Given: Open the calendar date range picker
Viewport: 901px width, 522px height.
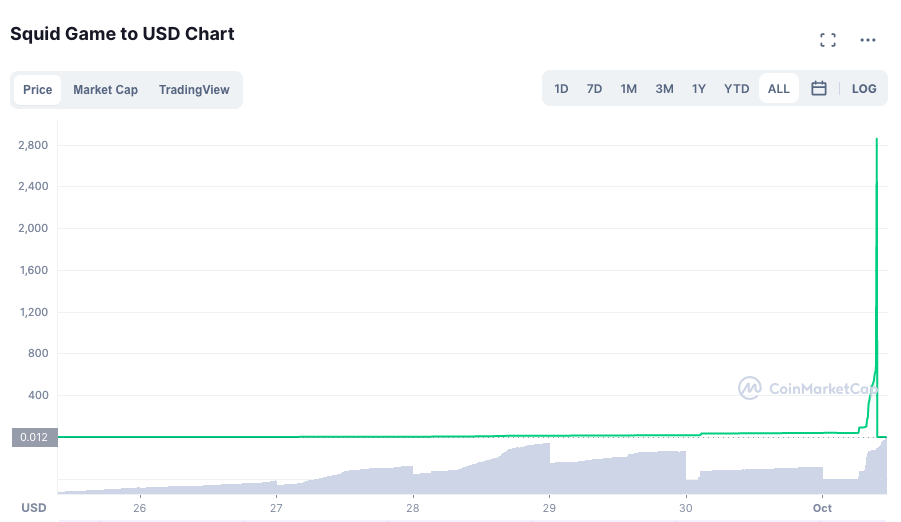Looking at the screenshot, I should tap(819, 89).
